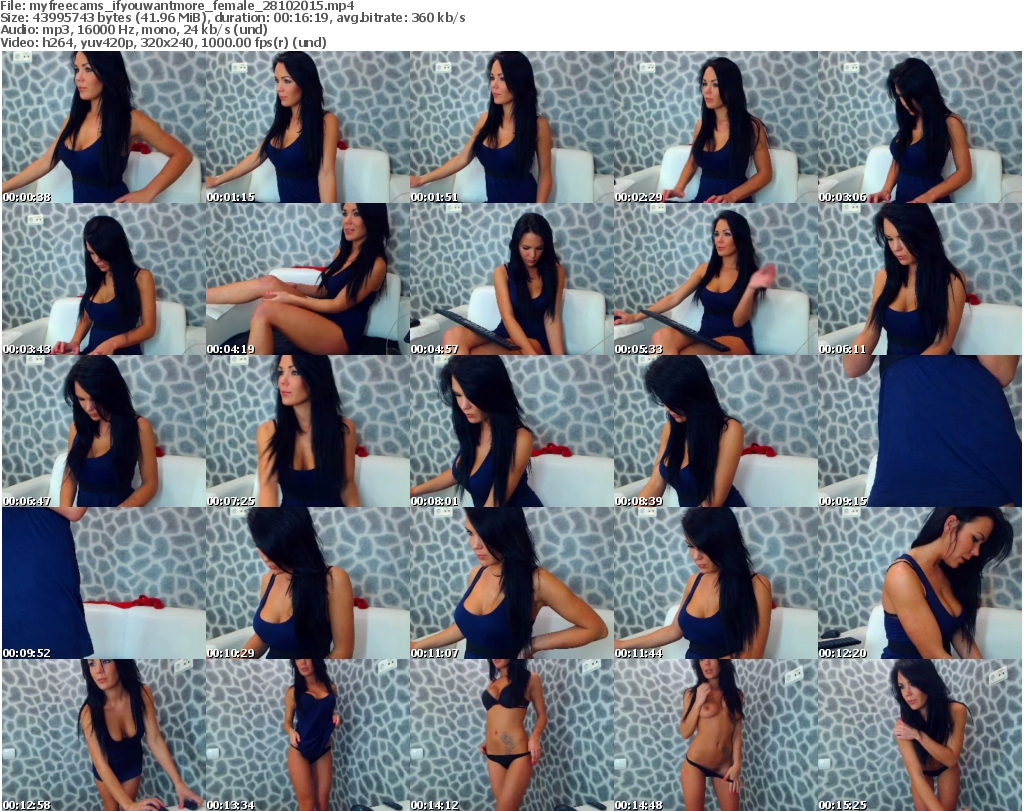Select the frame stamped 00:06:47
The width and height of the screenshot is (1024, 811).
tap(104, 431)
